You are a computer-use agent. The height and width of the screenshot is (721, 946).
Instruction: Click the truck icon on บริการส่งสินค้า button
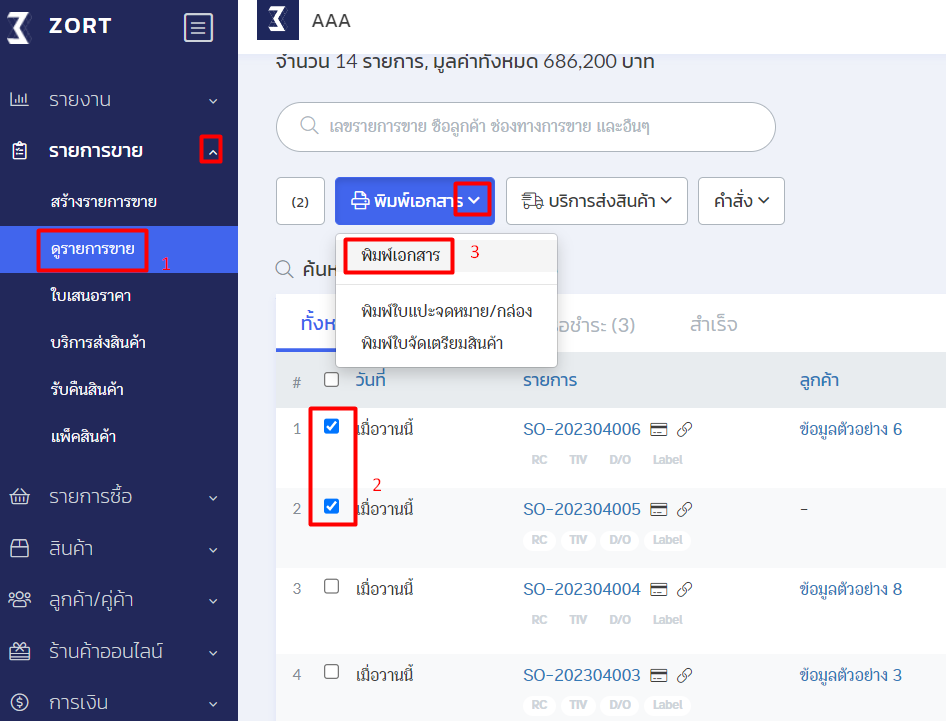coord(530,200)
